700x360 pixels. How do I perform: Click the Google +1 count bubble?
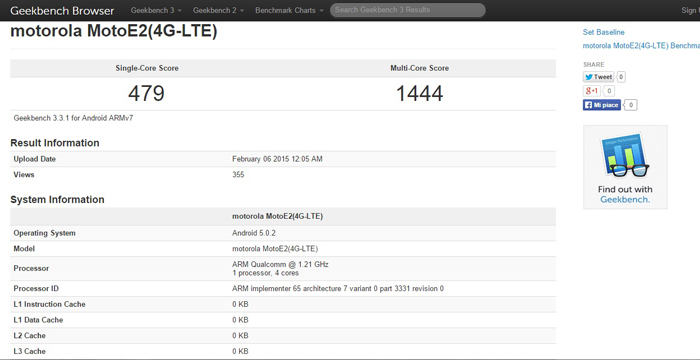point(608,91)
